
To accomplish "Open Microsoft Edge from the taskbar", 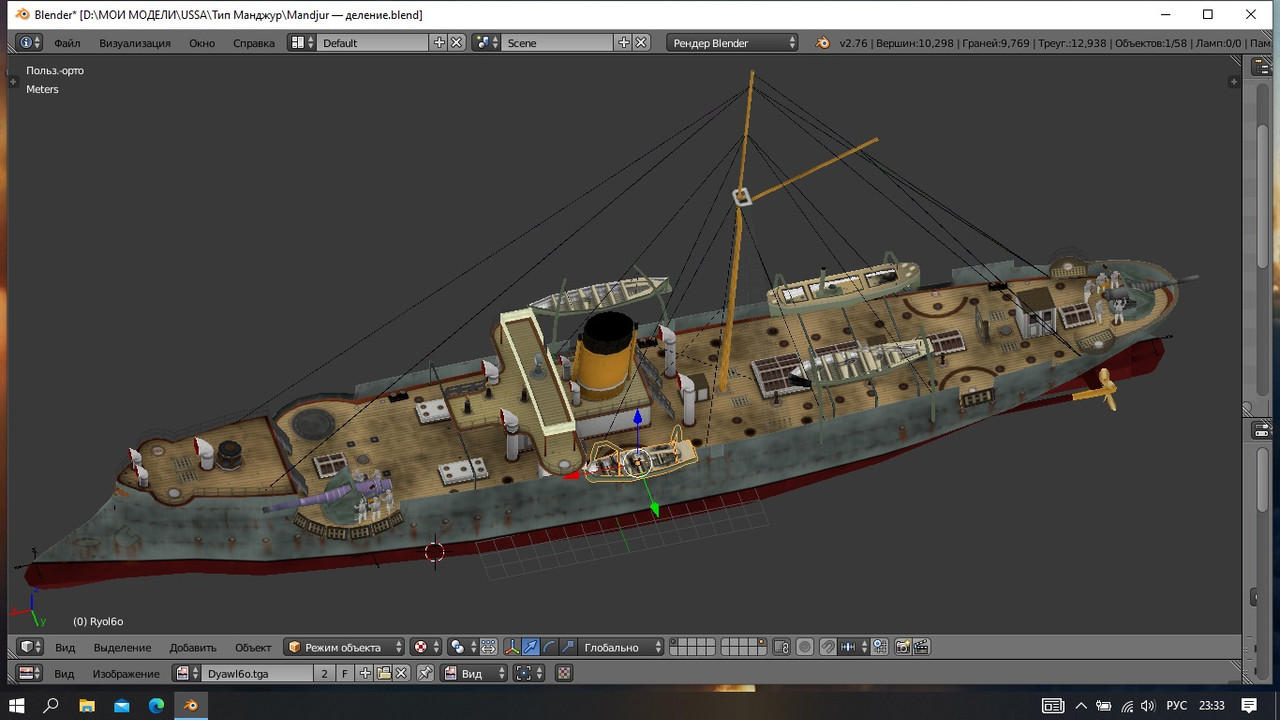I will 156,705.
